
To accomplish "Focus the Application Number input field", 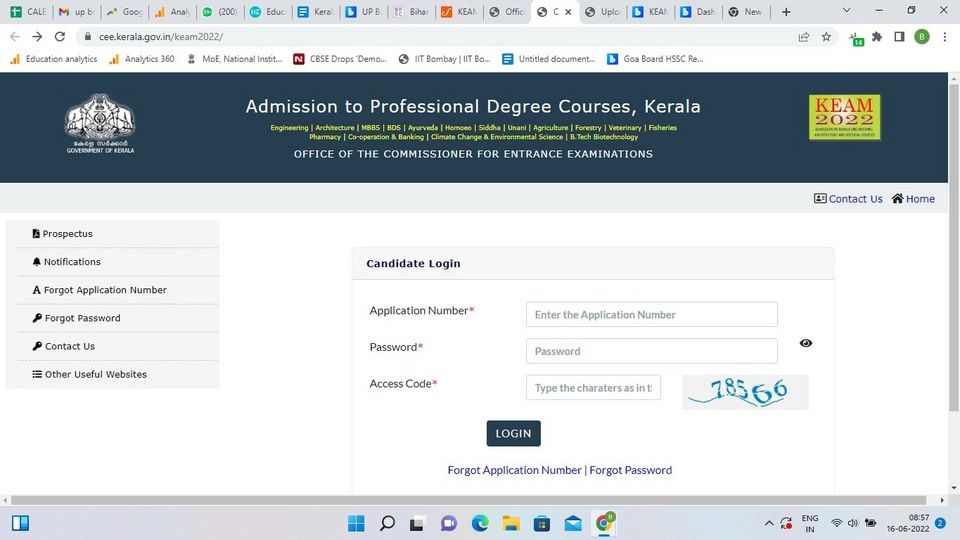I will click(651, 315).
